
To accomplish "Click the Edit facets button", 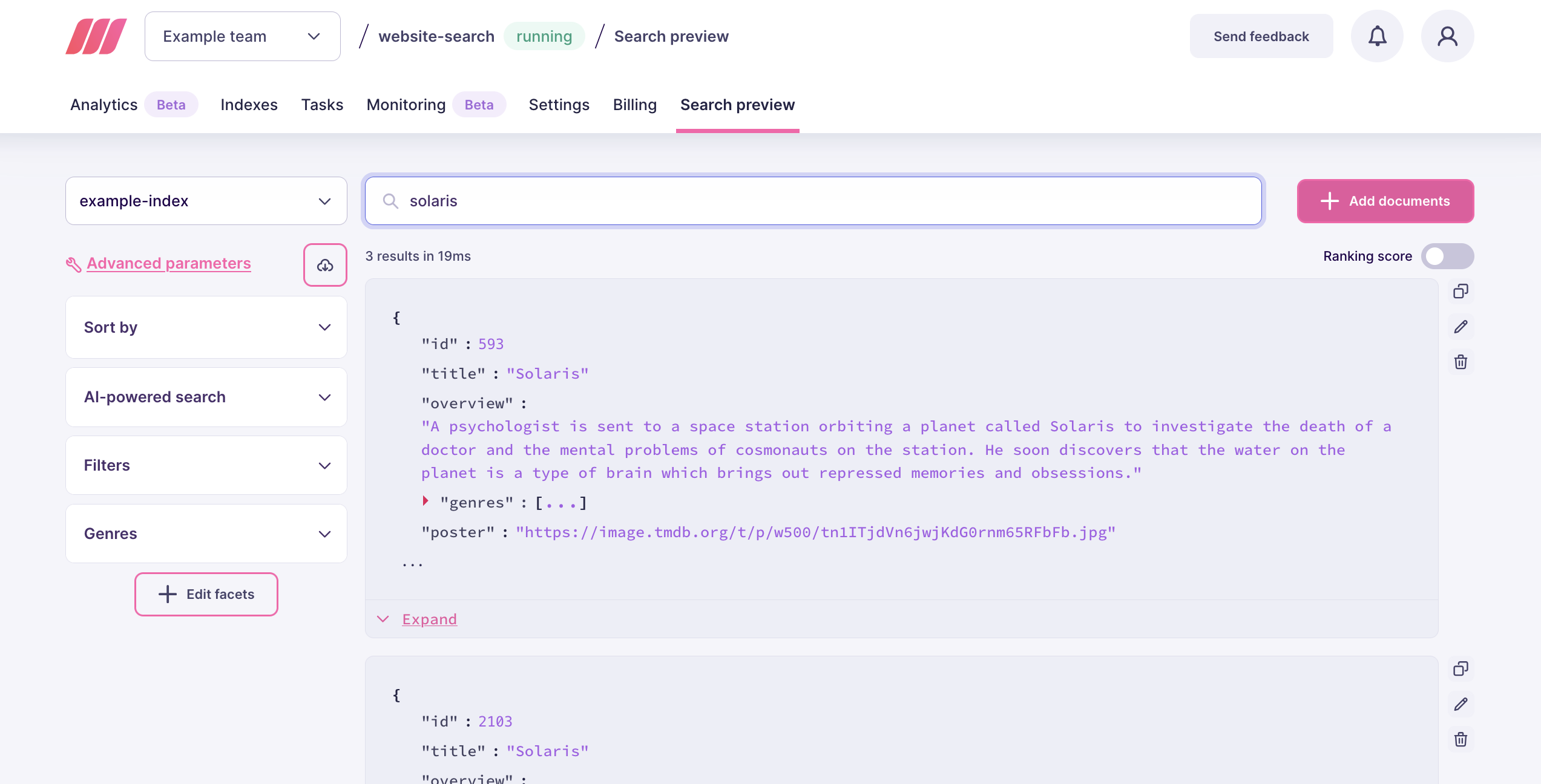I will 206,594.
